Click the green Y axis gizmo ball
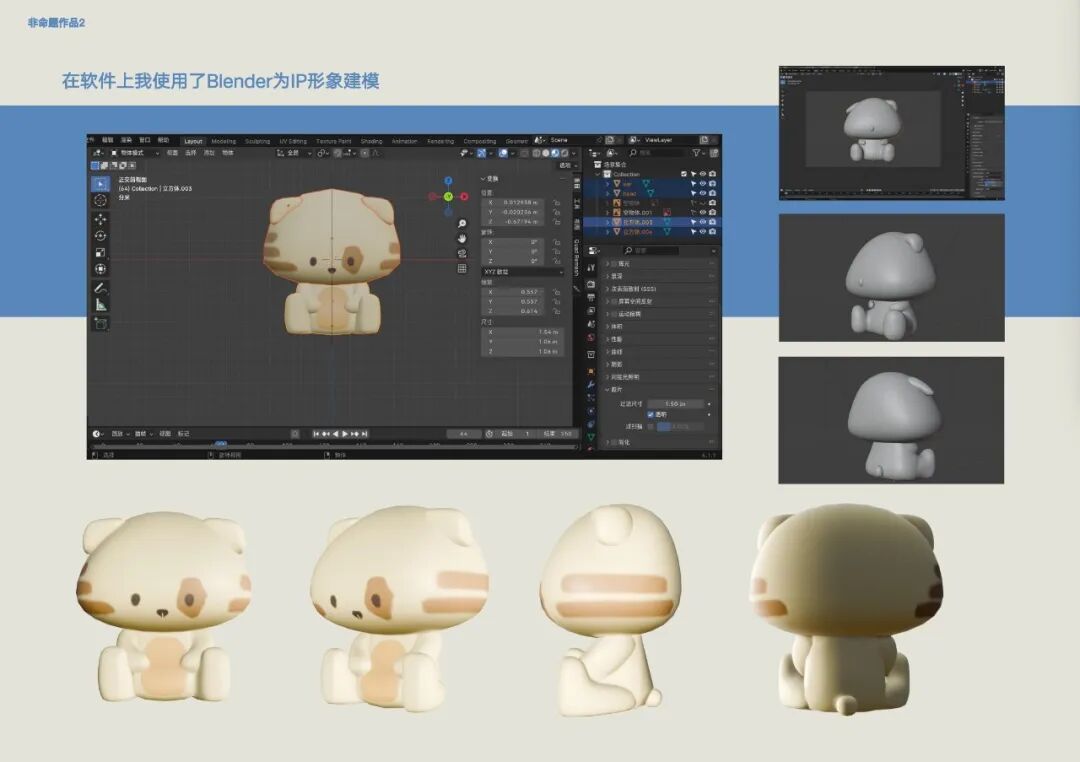1080x762 pixels. point(448,197)
